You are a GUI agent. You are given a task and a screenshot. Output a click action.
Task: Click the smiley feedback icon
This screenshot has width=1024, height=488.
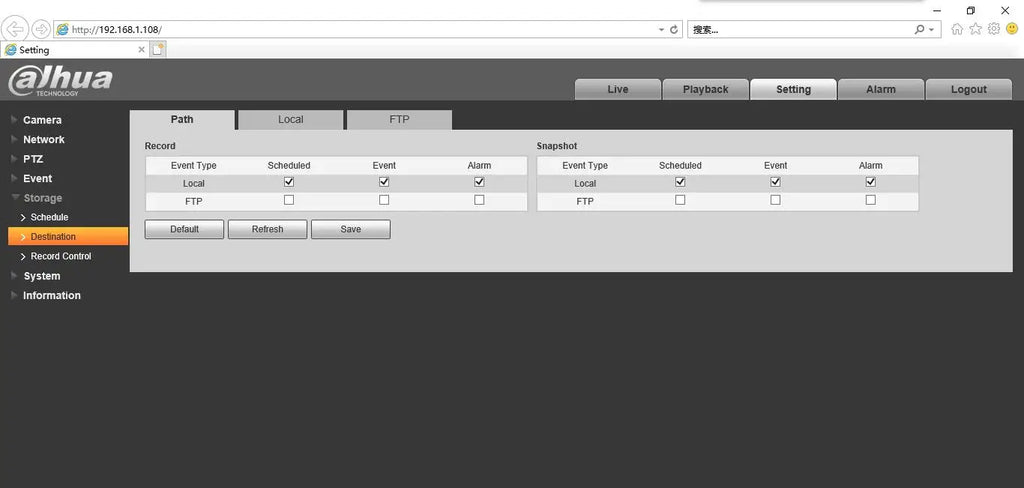tap(1012, 29)
